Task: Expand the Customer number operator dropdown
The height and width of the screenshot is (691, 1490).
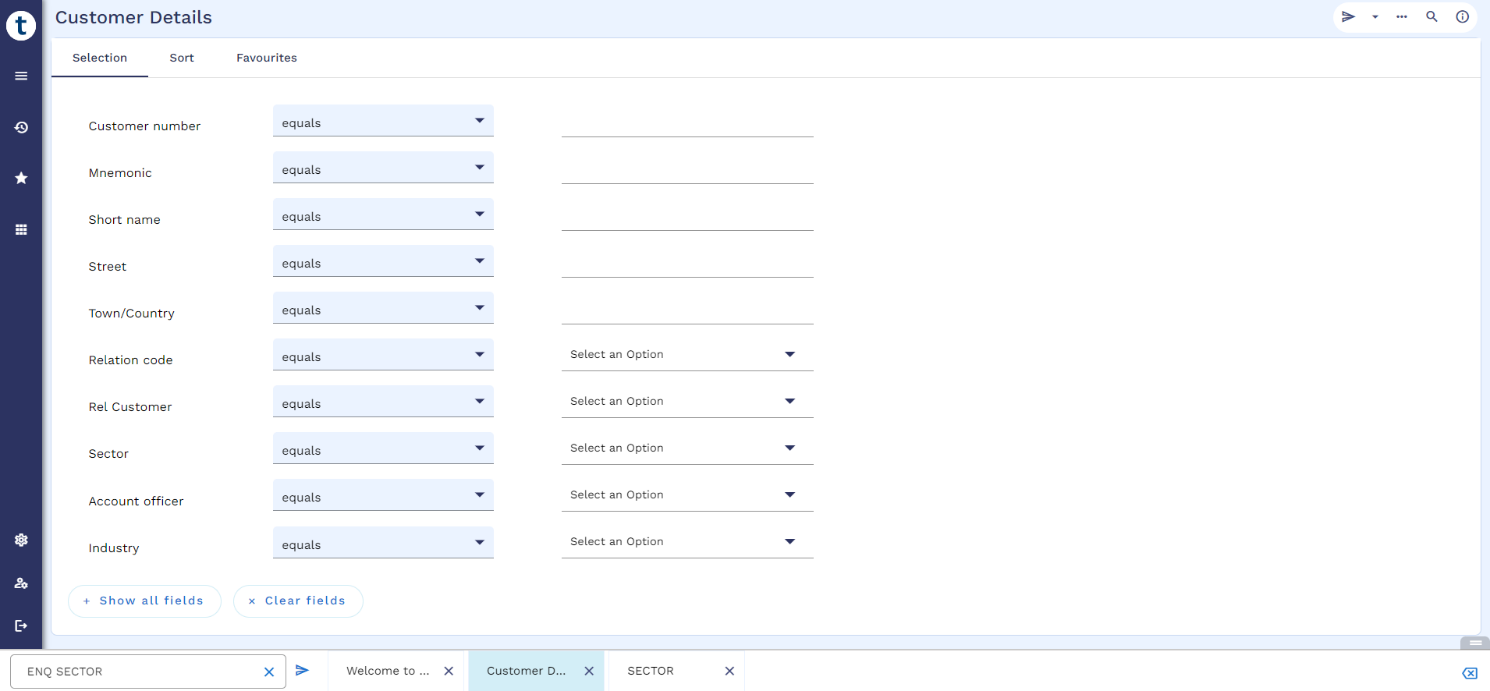Action: [383, 122]
